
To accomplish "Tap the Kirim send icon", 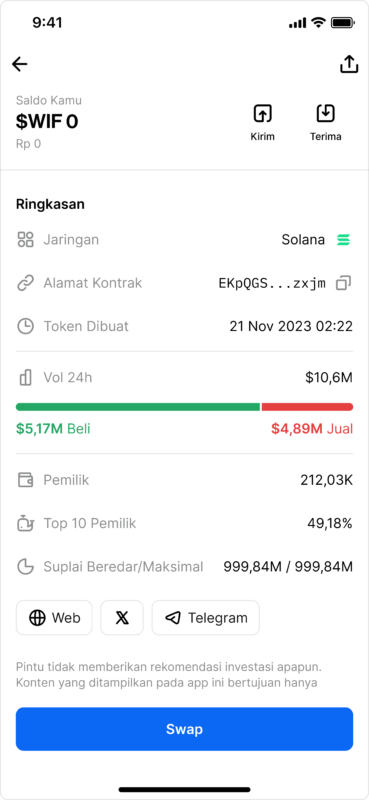I will (262, 113).
